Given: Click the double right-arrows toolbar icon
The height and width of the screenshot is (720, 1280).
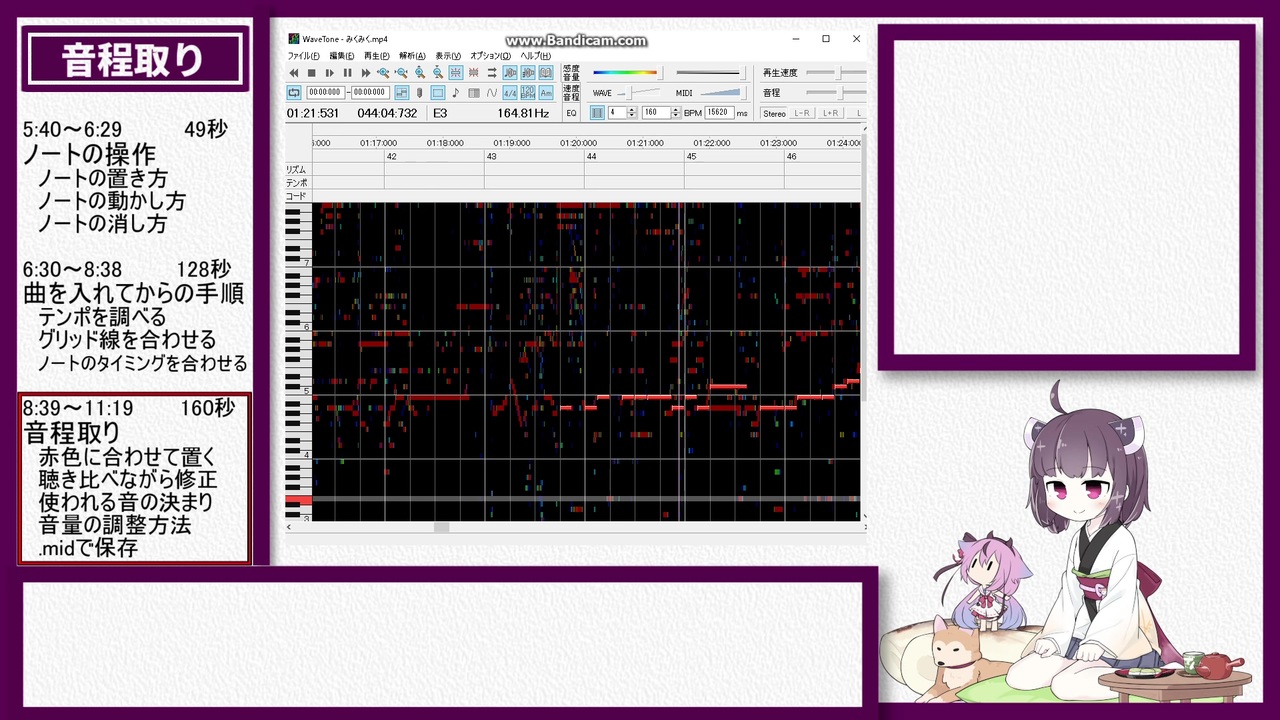Looking at the screenshot, I should click(x=492, y=73).
